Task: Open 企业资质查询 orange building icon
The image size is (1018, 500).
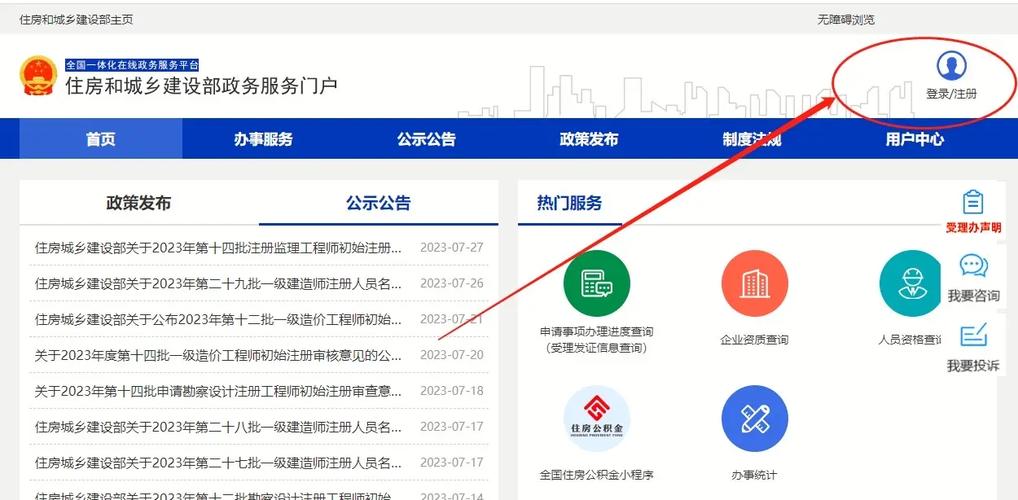Action: [754, 283]
